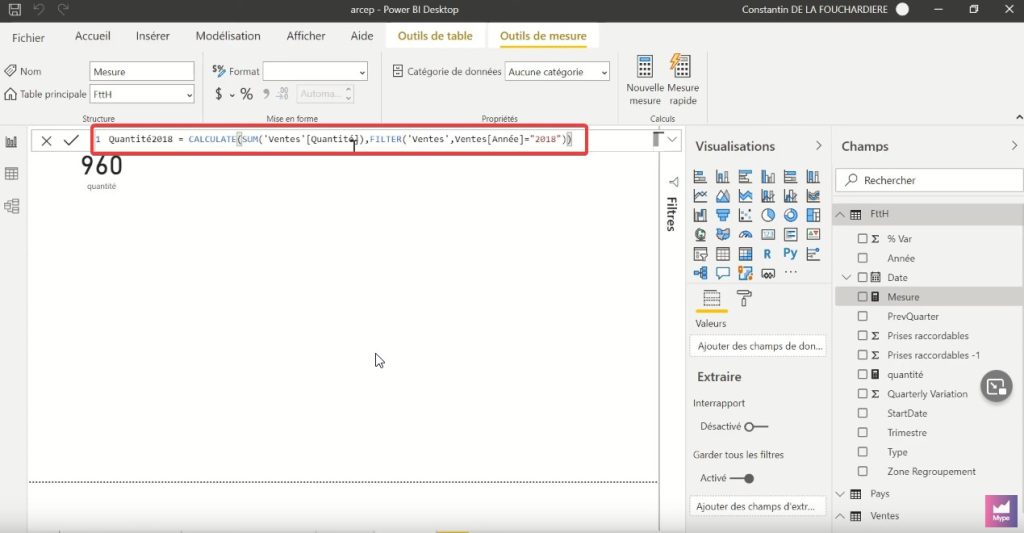Switch to the Accueil tab
This screenshot has width=1024, height=533.
(x=93, y=36)
